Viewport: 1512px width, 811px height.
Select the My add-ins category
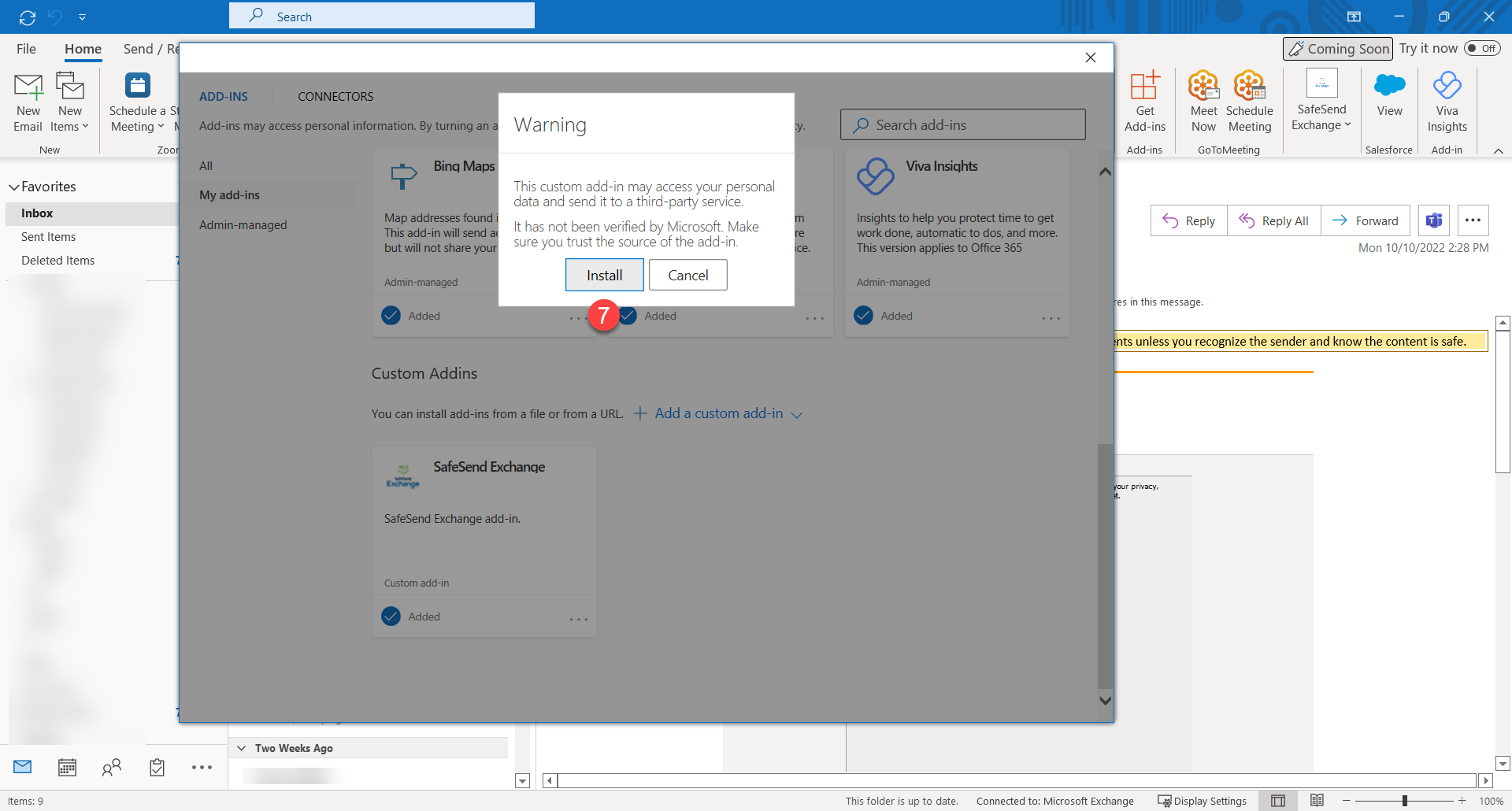point(229,194)
